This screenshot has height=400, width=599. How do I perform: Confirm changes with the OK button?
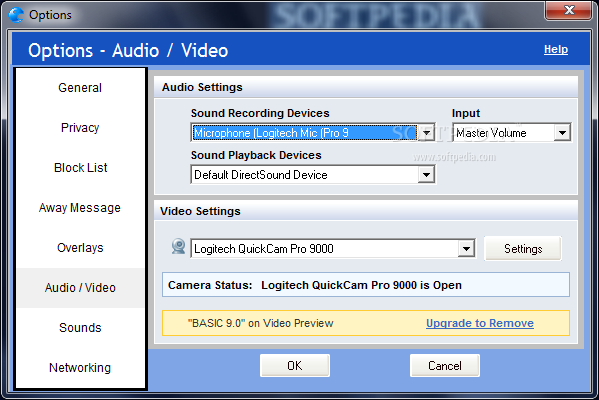click(295, 366)
